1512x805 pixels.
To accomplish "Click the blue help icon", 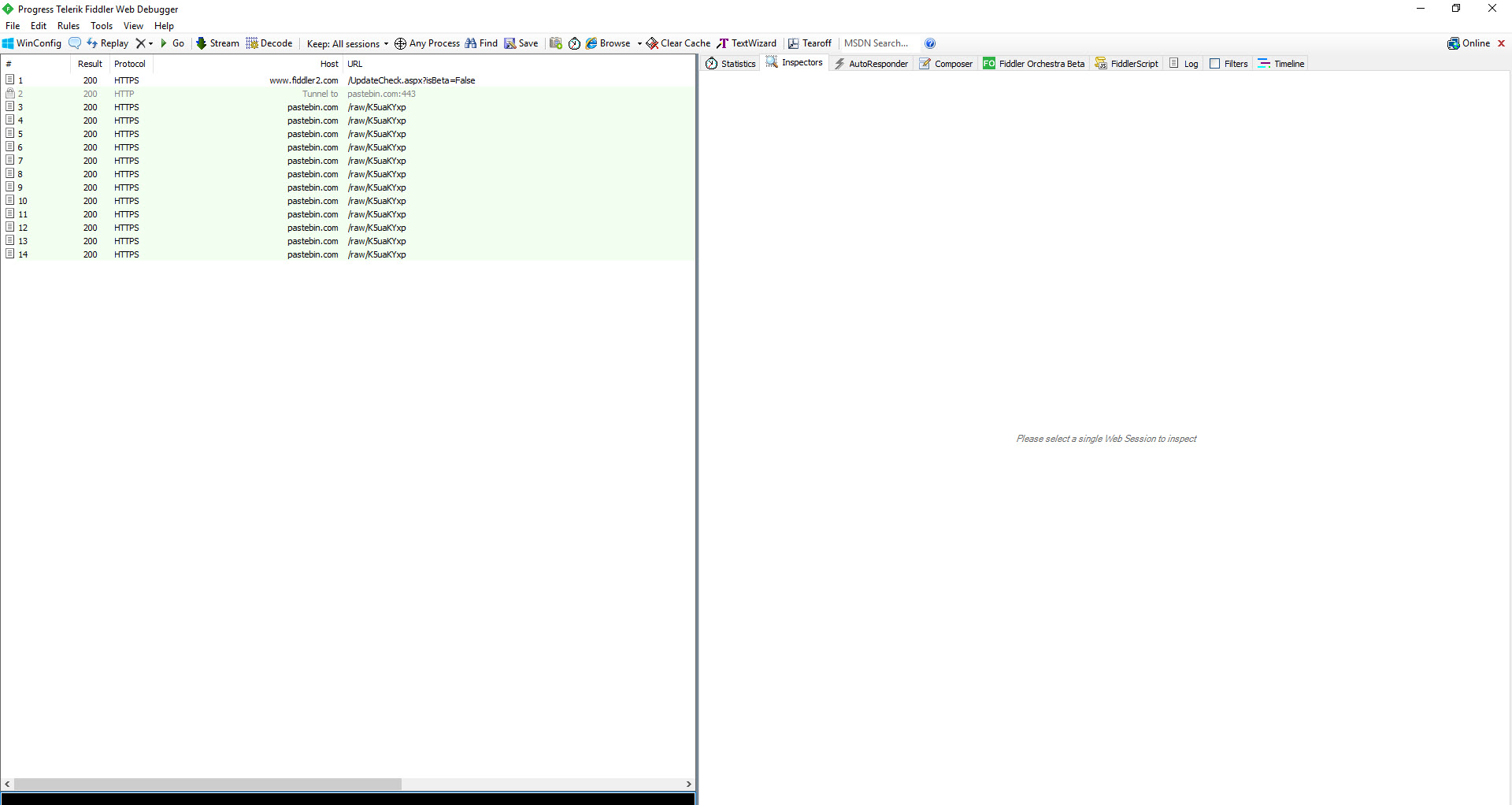I will (x=930, y=43).
